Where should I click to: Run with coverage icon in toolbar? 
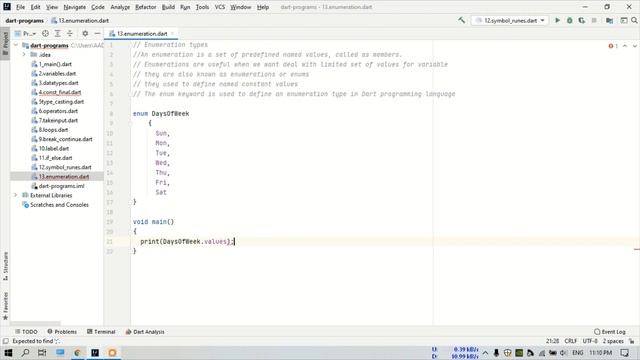[582, 20]
